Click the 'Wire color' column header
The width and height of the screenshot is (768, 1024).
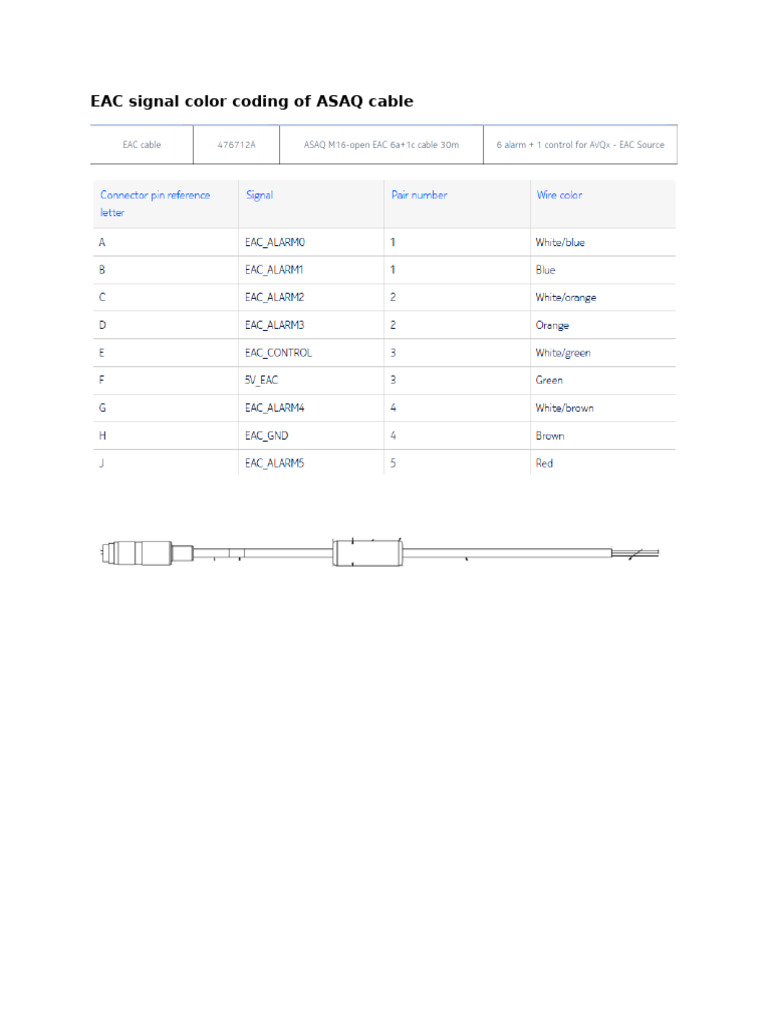(559, 195)
